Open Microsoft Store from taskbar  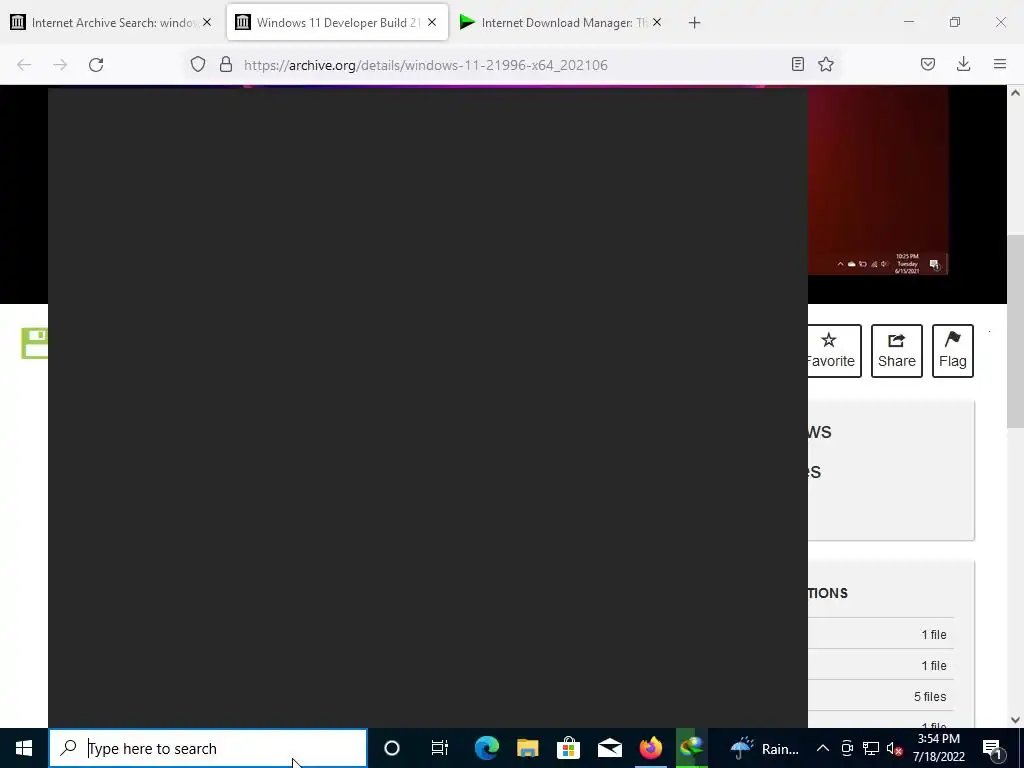tap(569, 748)
